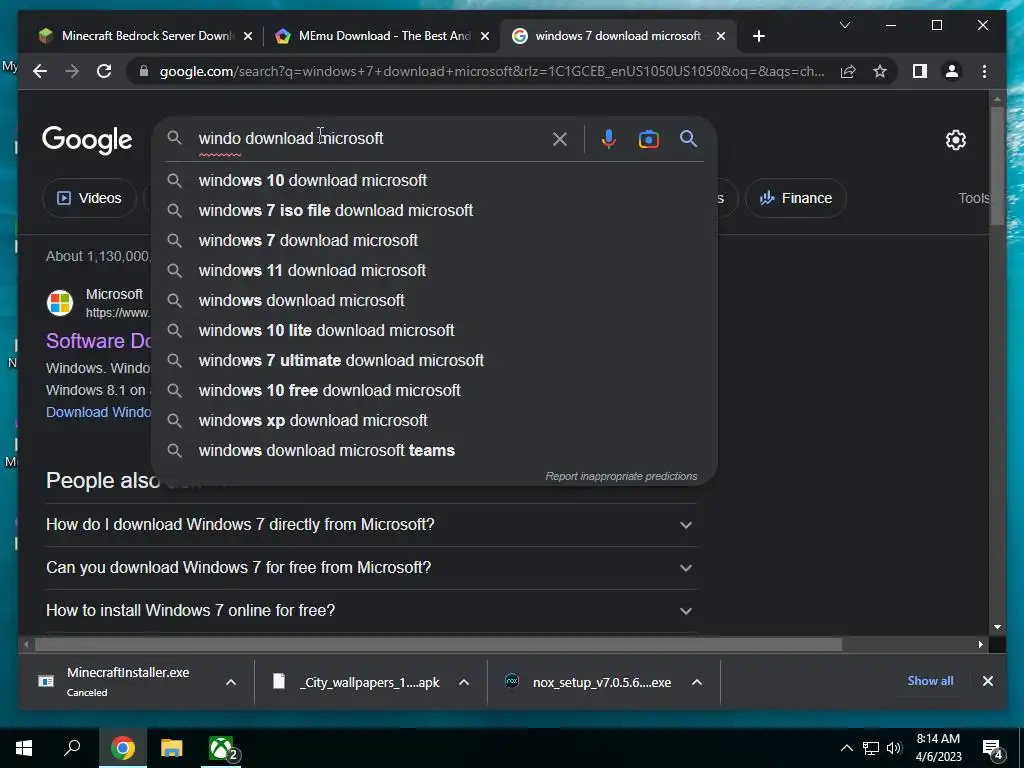Click the tab search chevron in title bar
Screen dimensions: 1024x768
(844, 25)
